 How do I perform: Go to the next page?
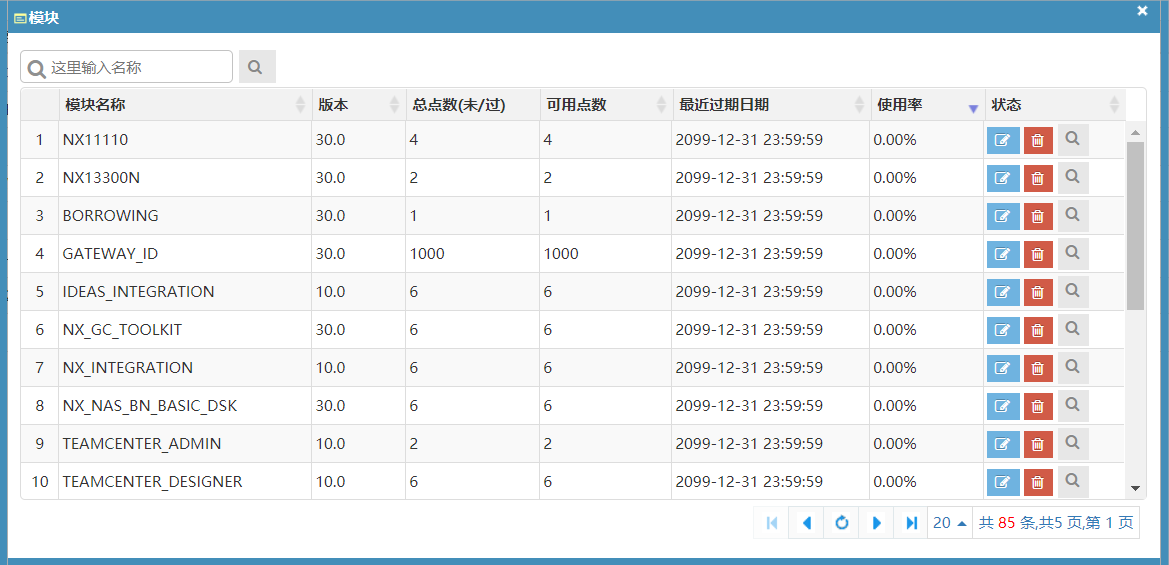[x=877, y=523]
